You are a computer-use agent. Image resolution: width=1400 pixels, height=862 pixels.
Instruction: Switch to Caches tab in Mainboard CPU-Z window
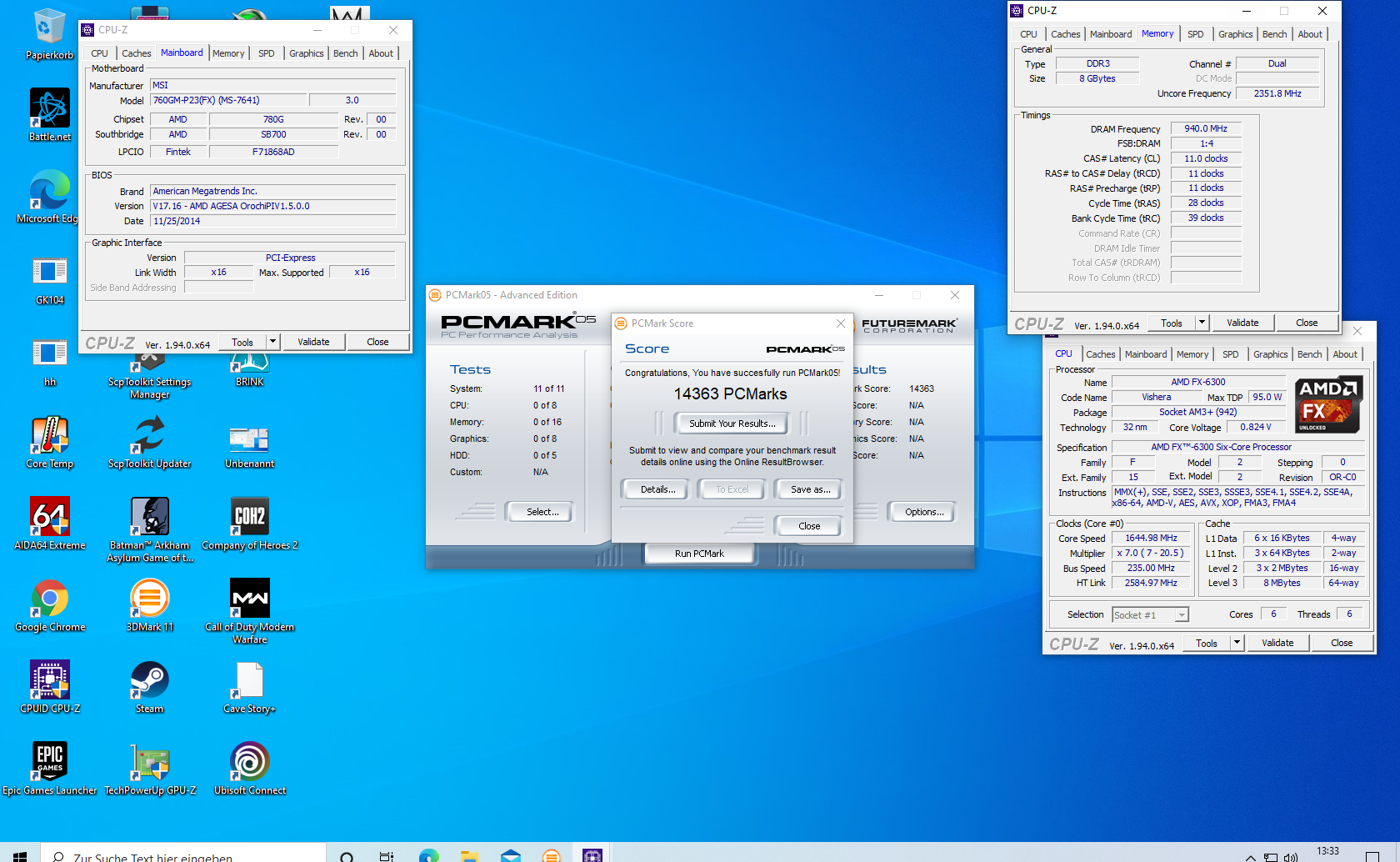click(x=137, y=53)
